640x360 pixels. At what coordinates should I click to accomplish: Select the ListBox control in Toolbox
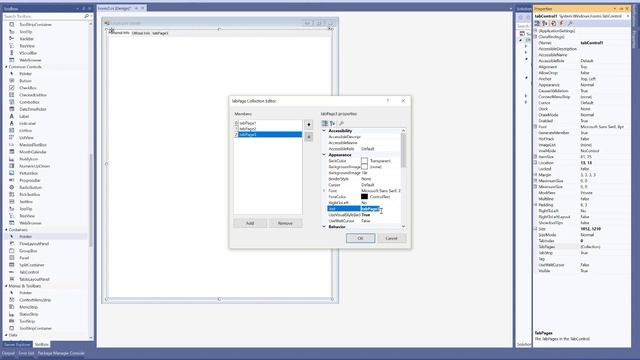point(25,131)
